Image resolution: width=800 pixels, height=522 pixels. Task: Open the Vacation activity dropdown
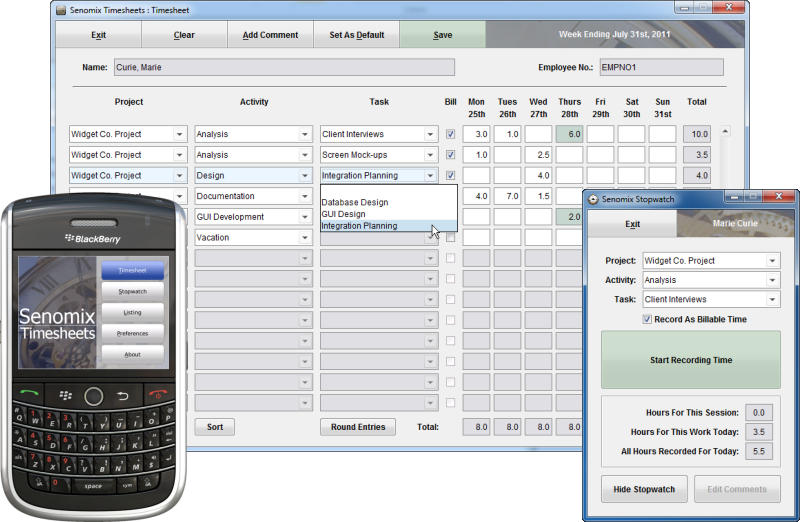coord(305,237)
